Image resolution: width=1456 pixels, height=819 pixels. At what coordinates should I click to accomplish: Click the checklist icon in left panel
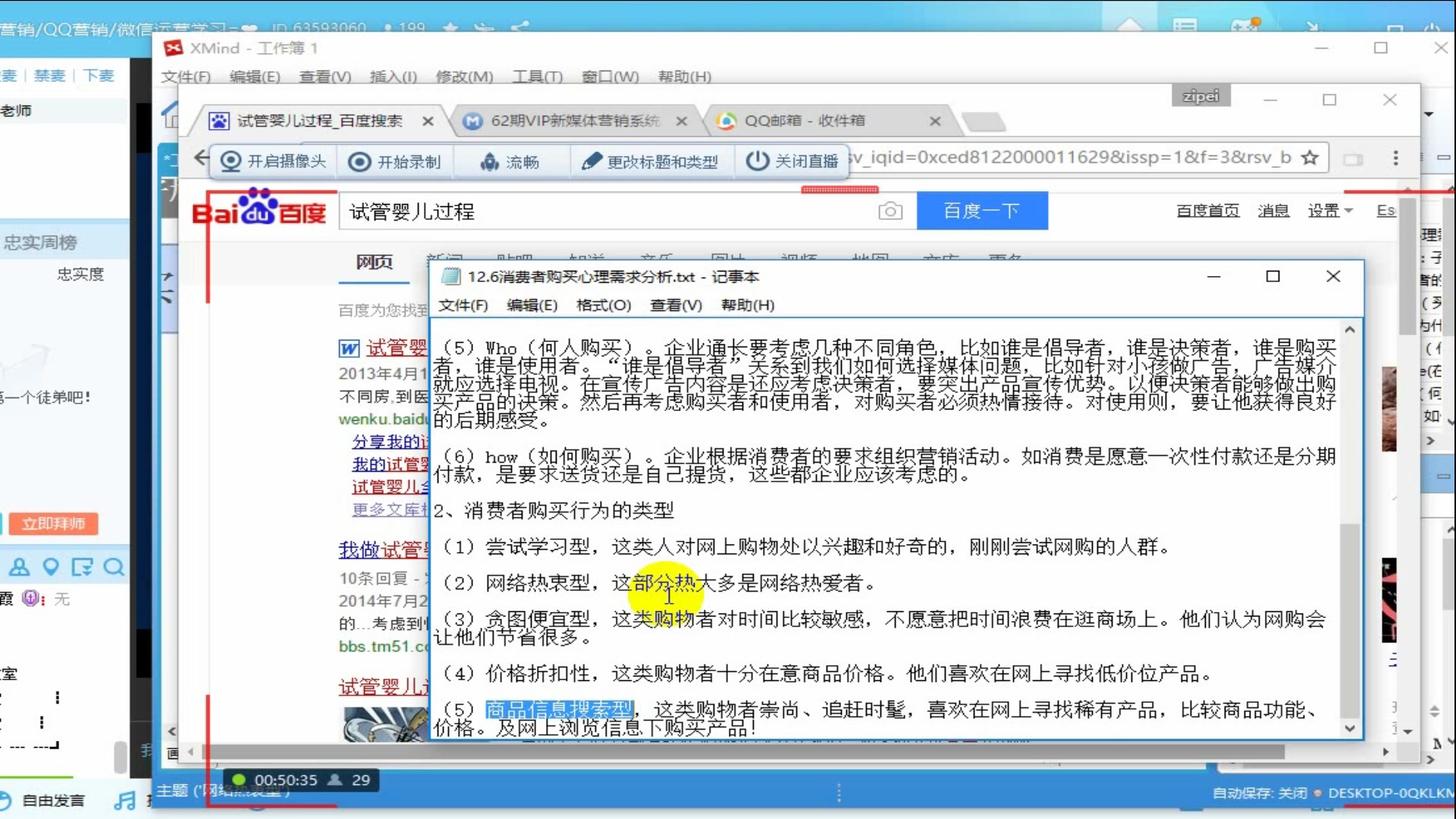pos(82,567)
